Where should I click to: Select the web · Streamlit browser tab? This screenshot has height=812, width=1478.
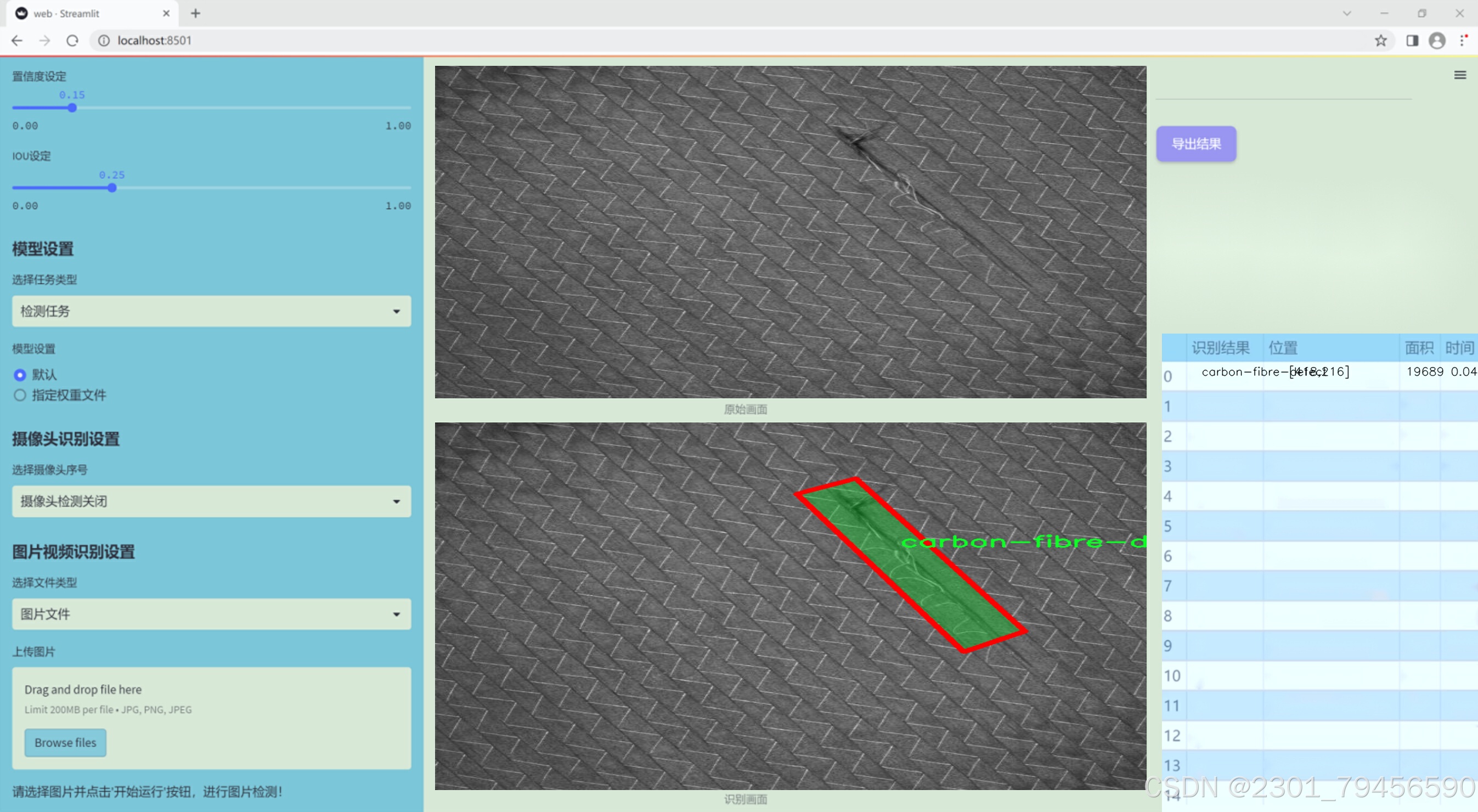86,13
